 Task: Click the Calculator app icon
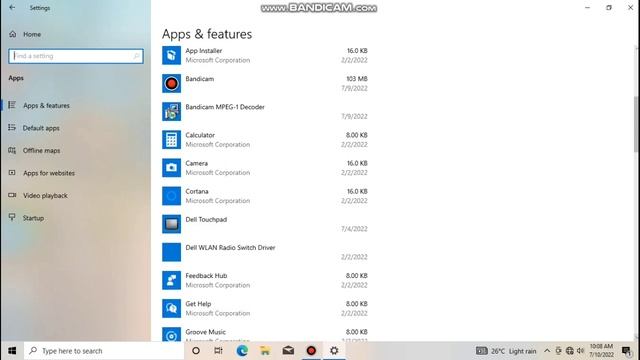[x=171, y=140]
